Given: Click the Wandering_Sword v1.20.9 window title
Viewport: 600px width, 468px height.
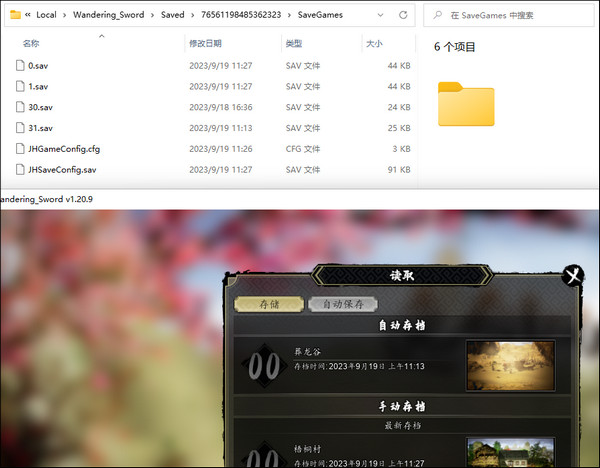Looking at the screenshot, I should point(46,199).
